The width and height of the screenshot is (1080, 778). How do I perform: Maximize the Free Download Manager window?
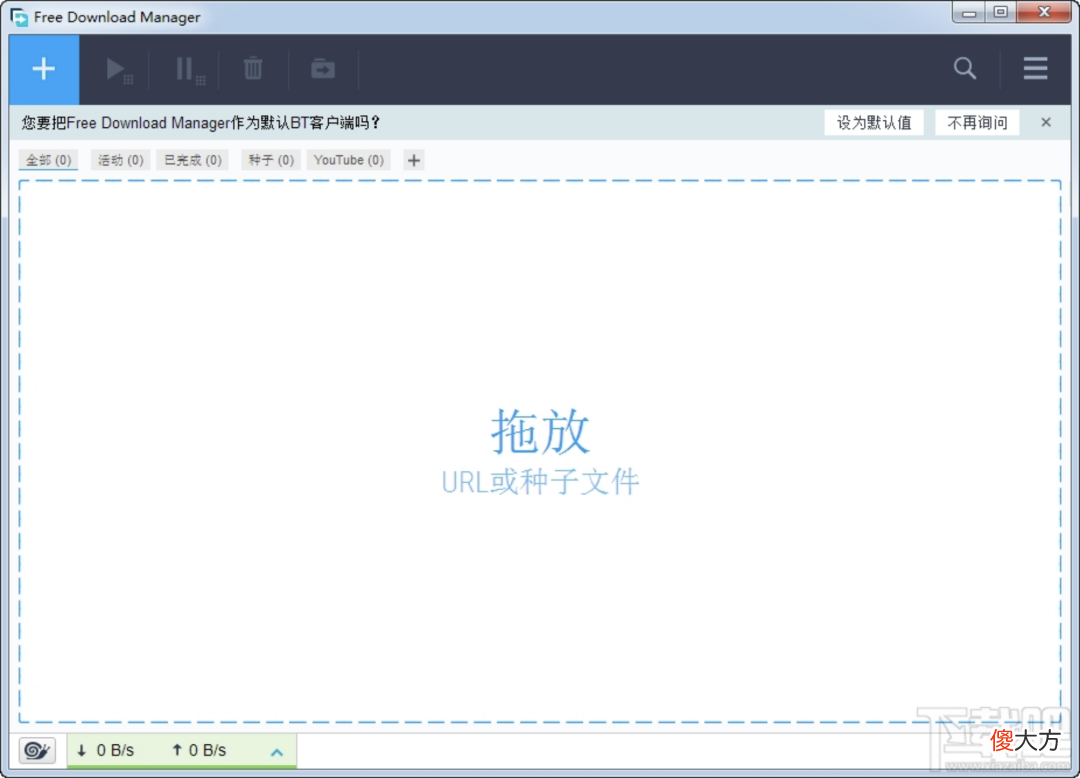click(x=1001, y=12)
